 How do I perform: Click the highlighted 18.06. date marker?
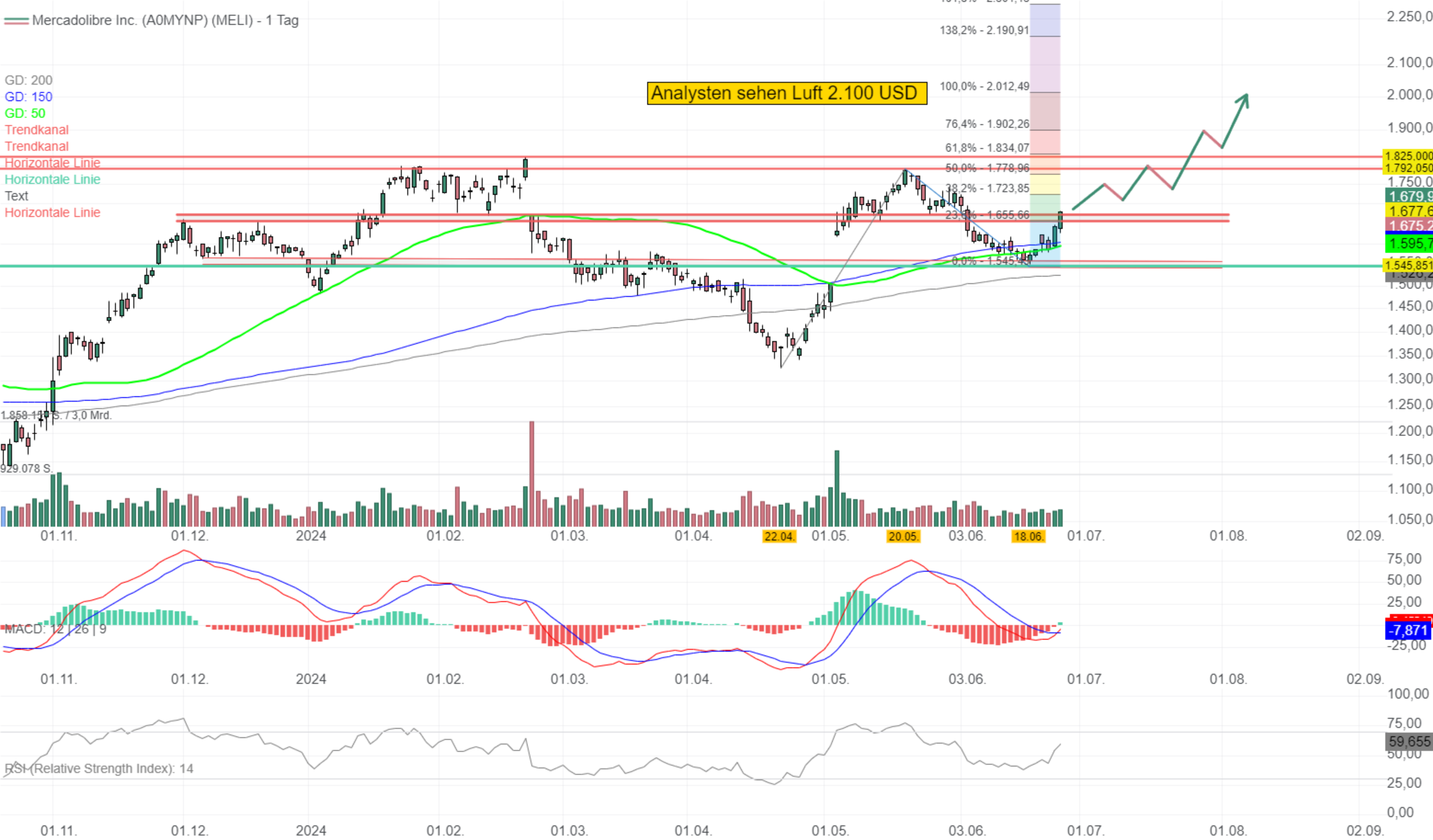click(x=1028, y=536)
